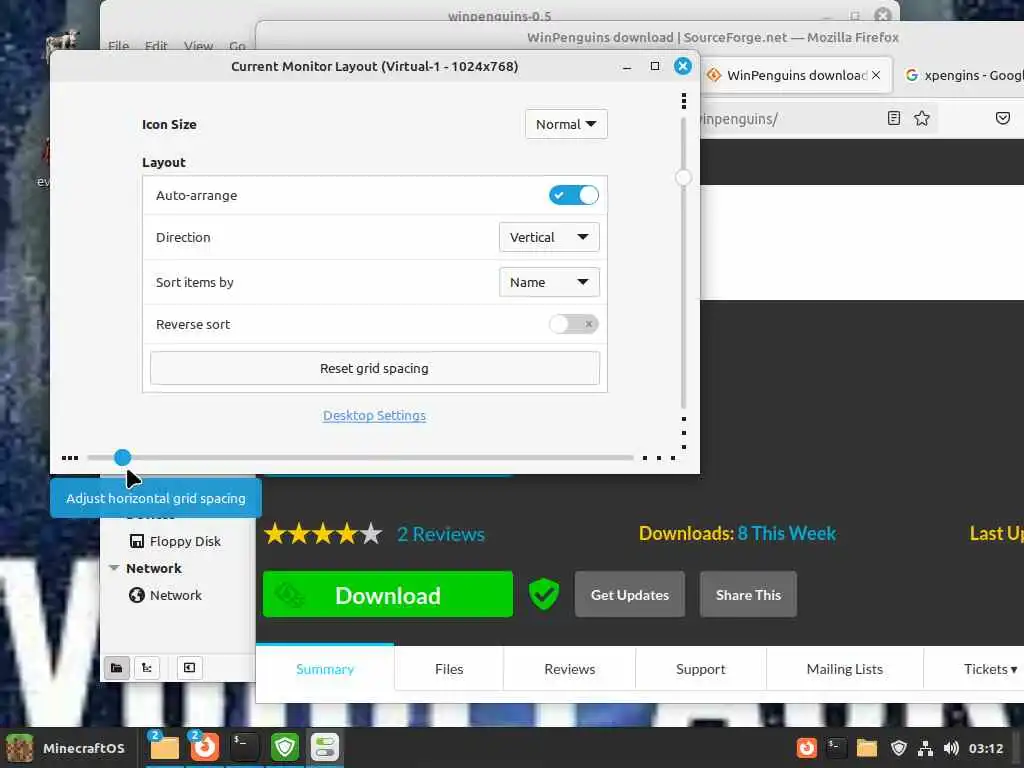1024x768 pixels.
Task: Open the Files folder in the taskbar
Action: [164, 747]
